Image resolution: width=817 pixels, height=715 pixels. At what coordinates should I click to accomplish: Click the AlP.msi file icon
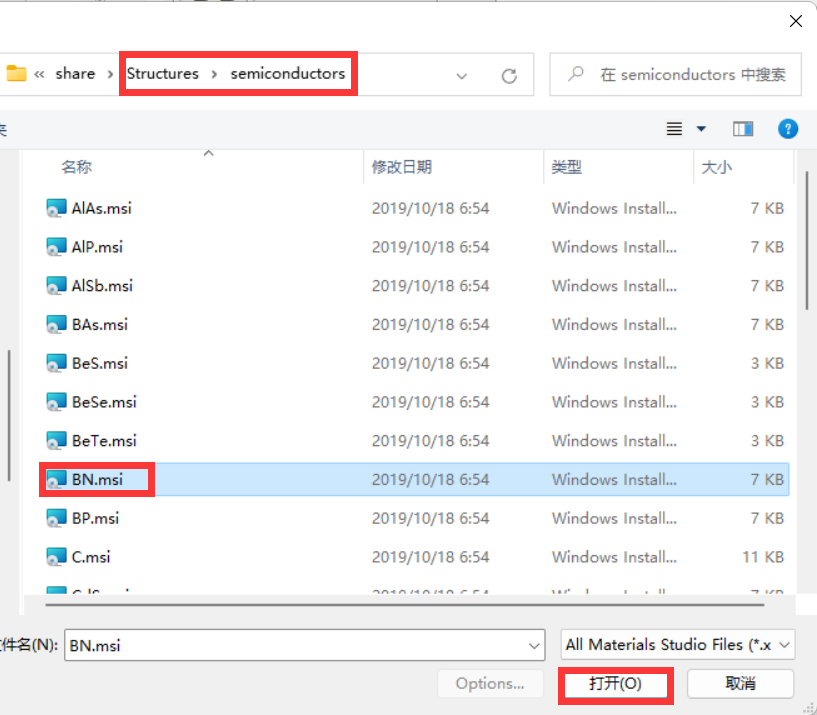tap(56, 247)
